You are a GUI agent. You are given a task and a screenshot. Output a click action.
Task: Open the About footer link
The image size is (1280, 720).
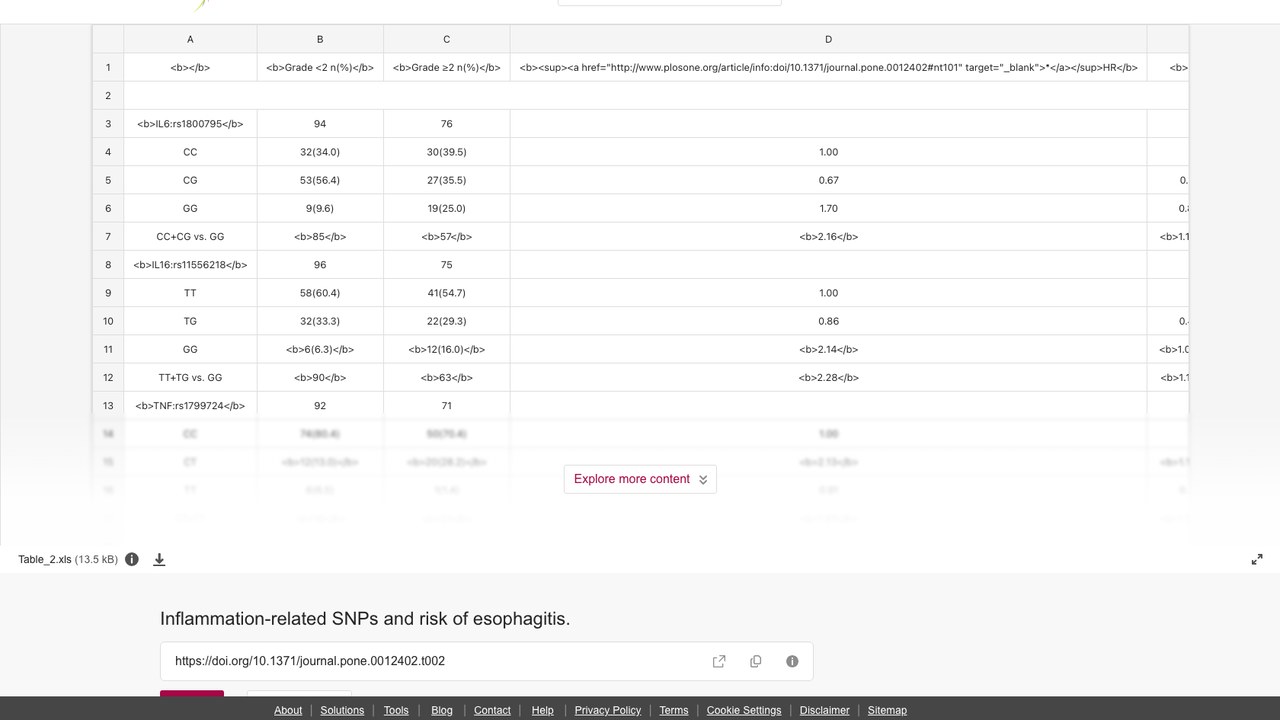tap(288, 710)
